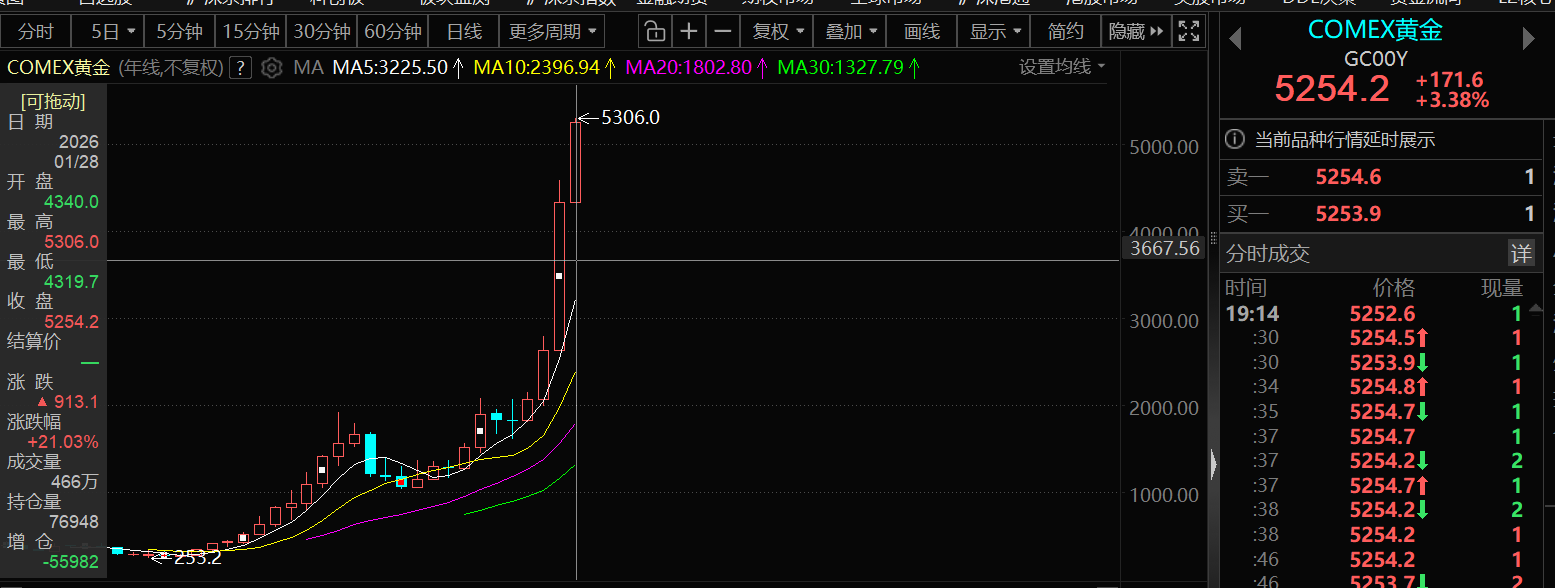
Task: Zoom out chart with the minus icon
Action: click(722, 31)
